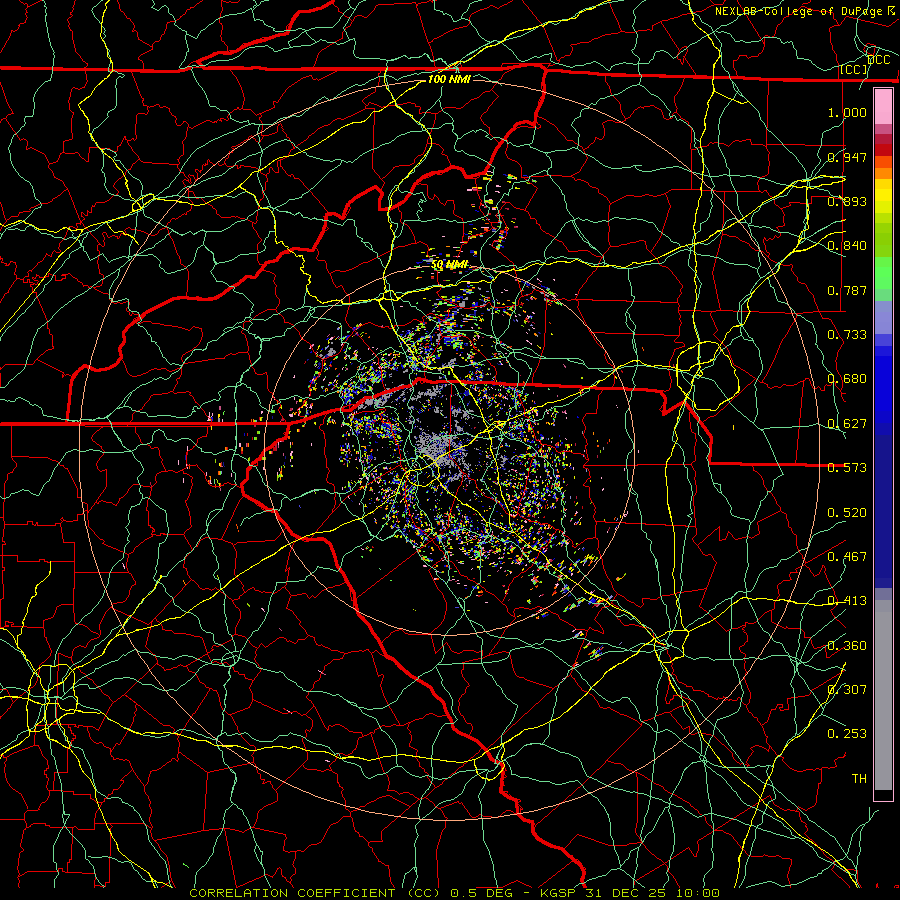Click the 10:00 timestamp
Viewport: 900px width, 900px height.
(x=697, y=893)
